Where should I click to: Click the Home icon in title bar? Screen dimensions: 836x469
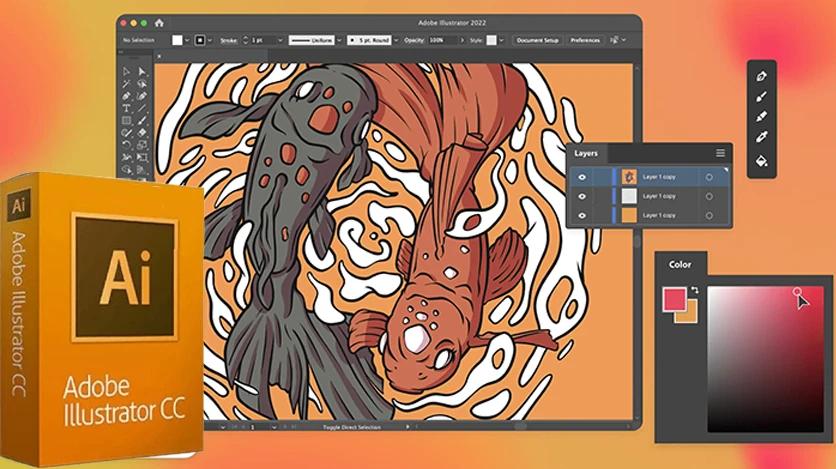(159, 22)
